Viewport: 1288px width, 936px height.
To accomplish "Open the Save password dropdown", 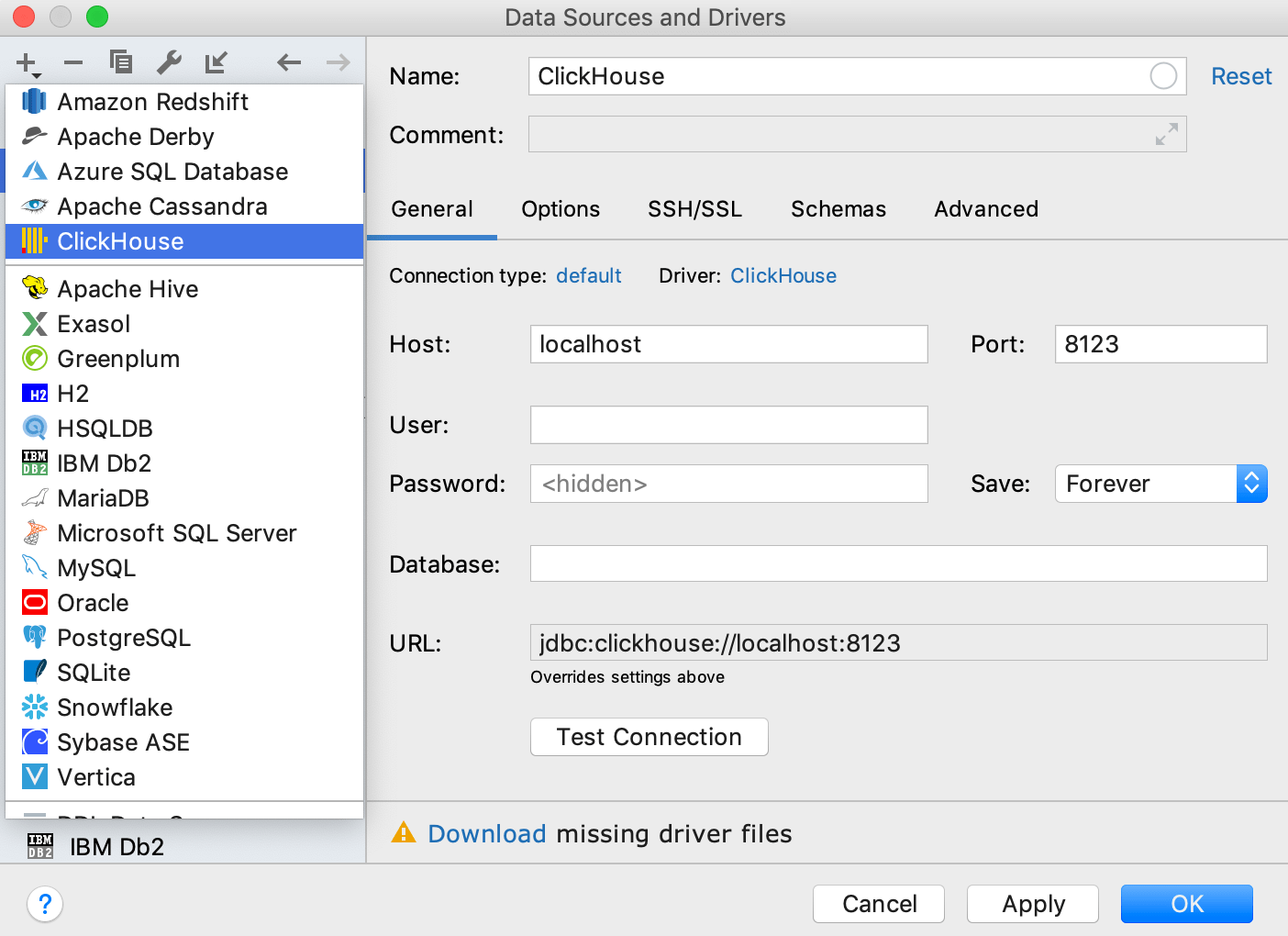I will [1160, 484].
